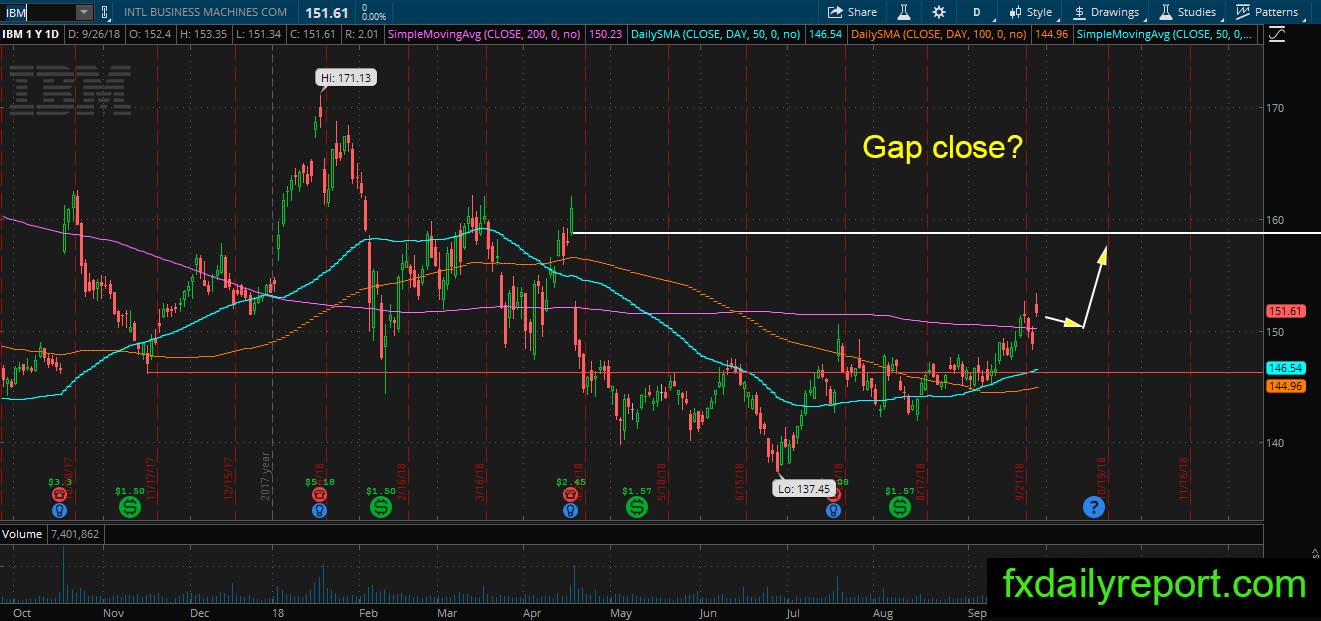Image resolution: width=1321 pixels, height=621 pixels.
Task: Click the earnings phone icon labeled $2.45
Action: [570, 493]
